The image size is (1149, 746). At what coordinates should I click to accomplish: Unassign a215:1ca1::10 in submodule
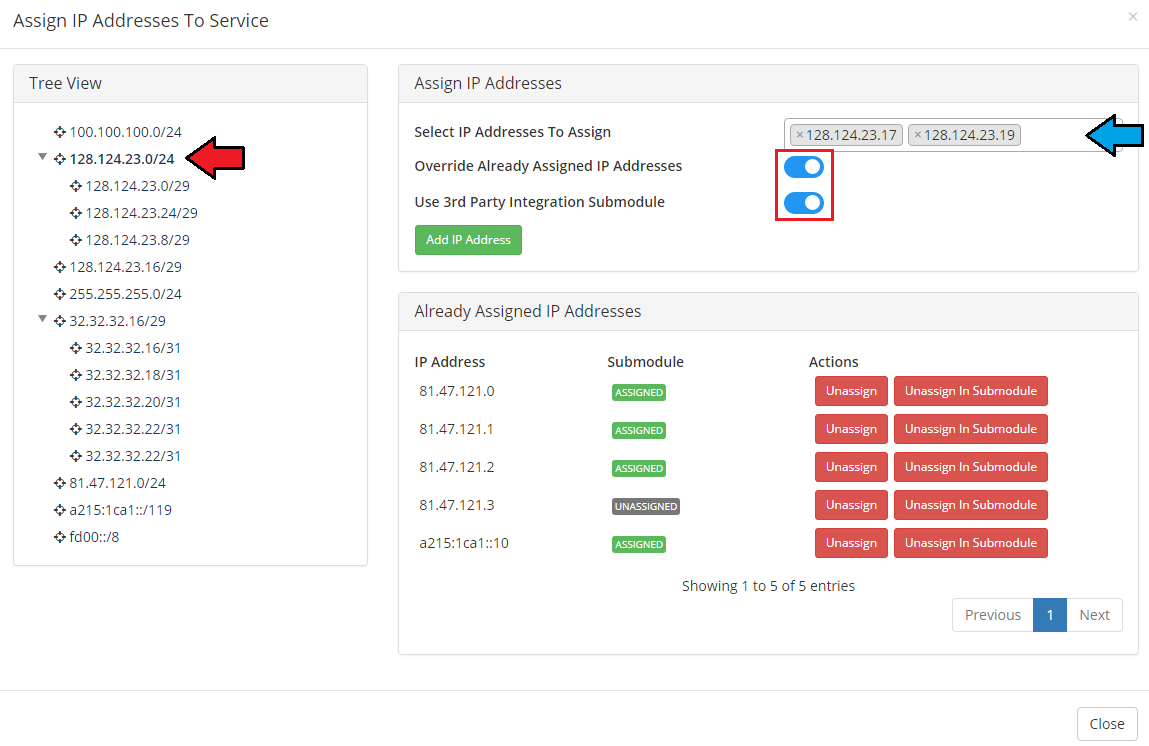click(970, 543)
